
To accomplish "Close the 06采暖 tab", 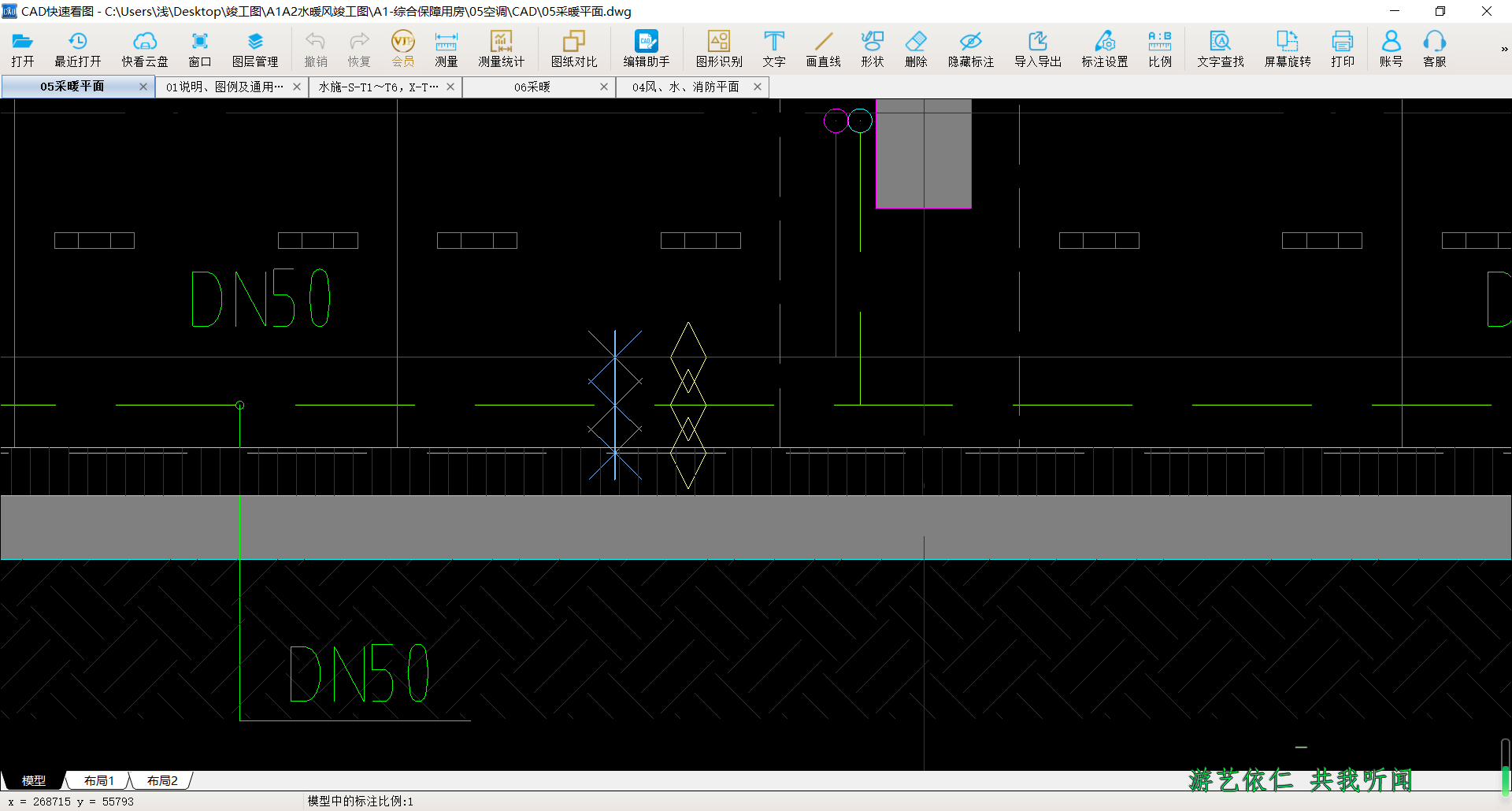I will click(604, 87).
